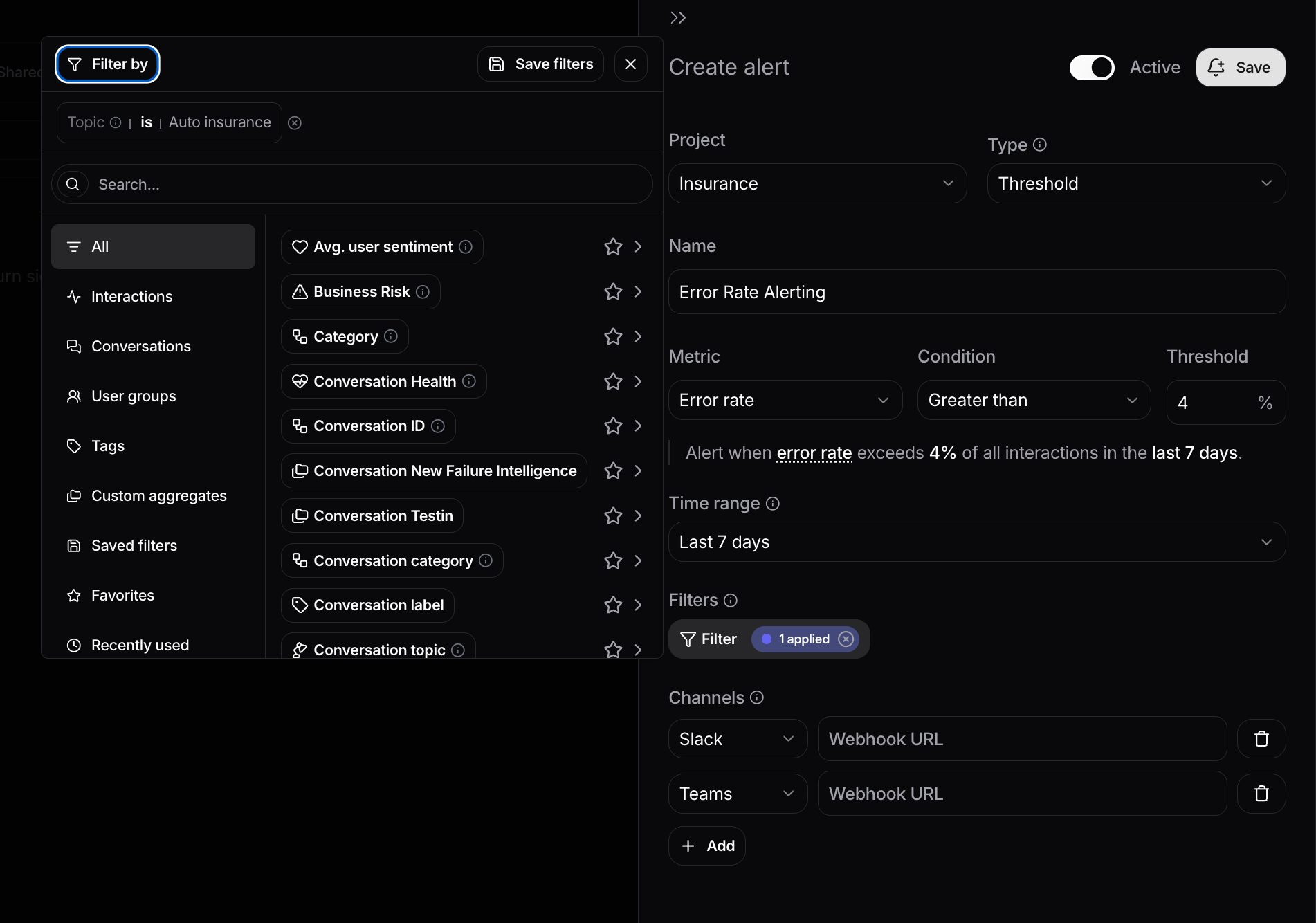Screen dimensions: 1316x923
Task: Choose the Avg. user sentiment filter
Action: pyautogui.click(x=382, y=247)
